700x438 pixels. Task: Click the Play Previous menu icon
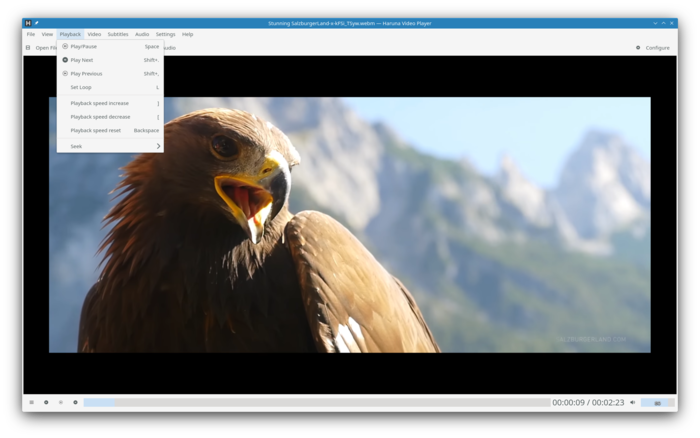point(65,73)
